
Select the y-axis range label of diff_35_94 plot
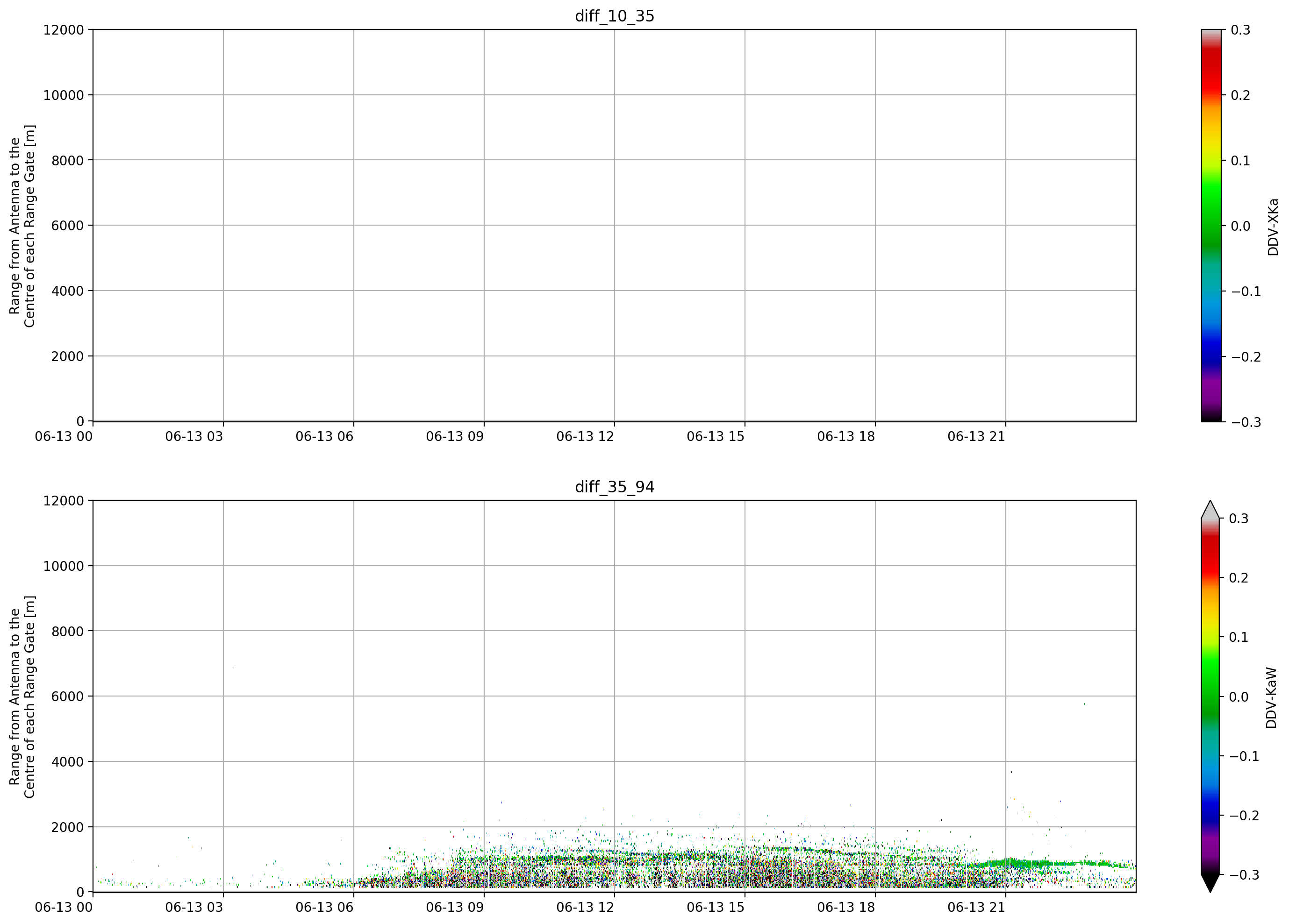(x=22, y=696)
